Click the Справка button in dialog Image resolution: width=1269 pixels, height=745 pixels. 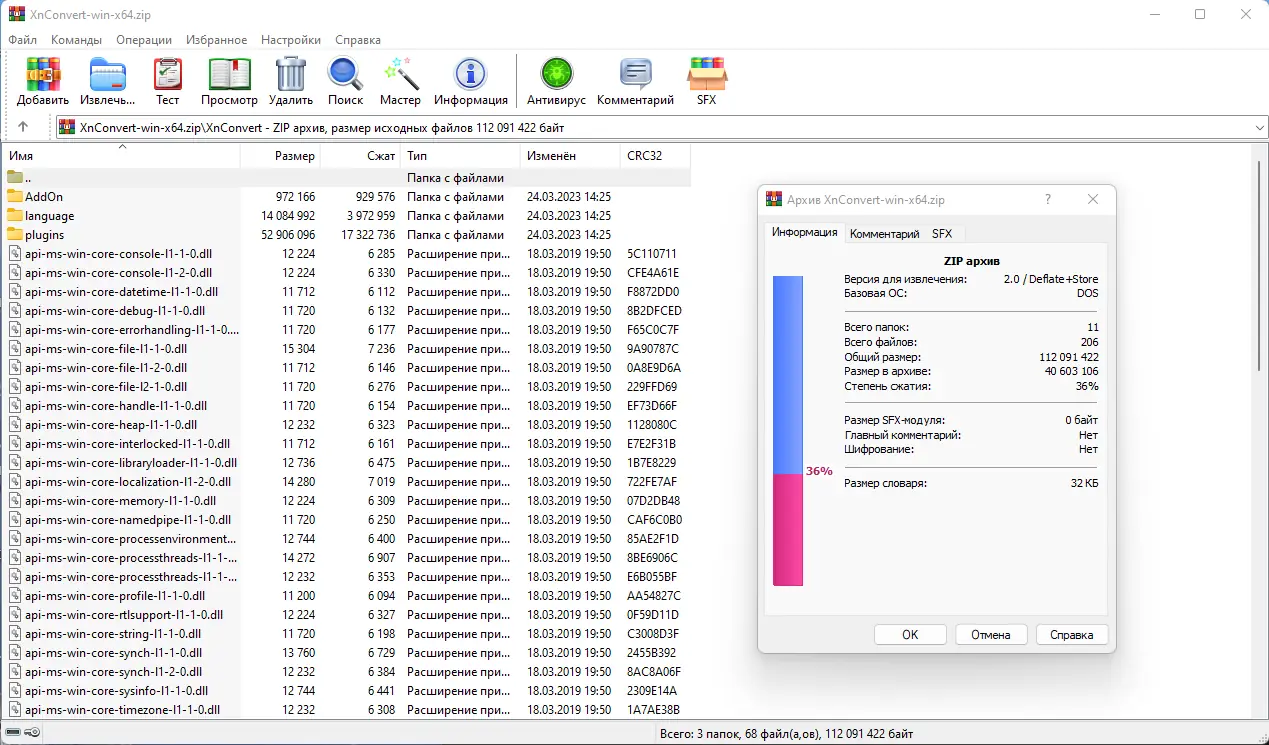pyautogui.click(x=1072, y=634)
